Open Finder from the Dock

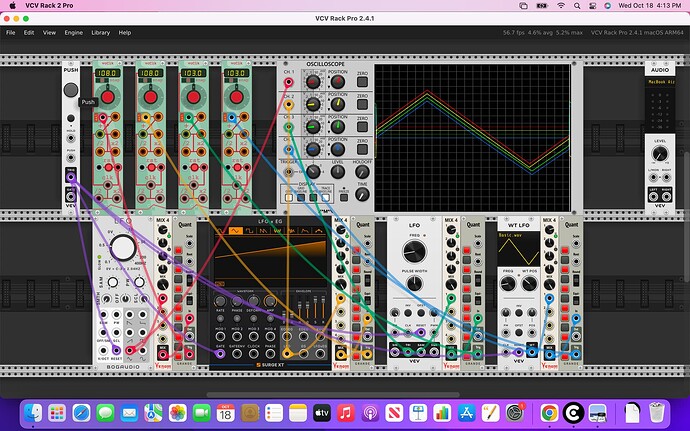[x=33, y=413]
